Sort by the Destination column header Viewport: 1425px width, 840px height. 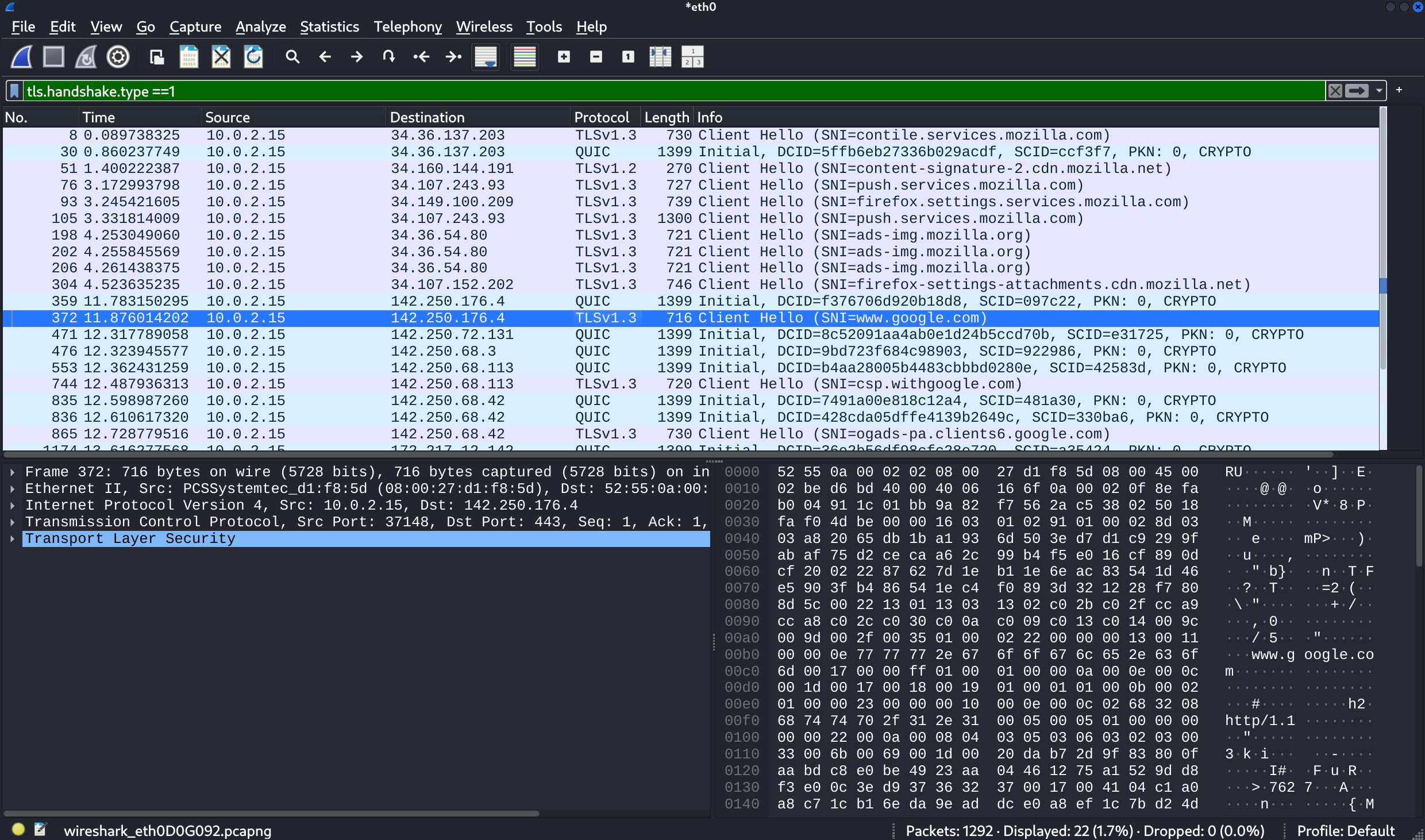tap(478, 117)
